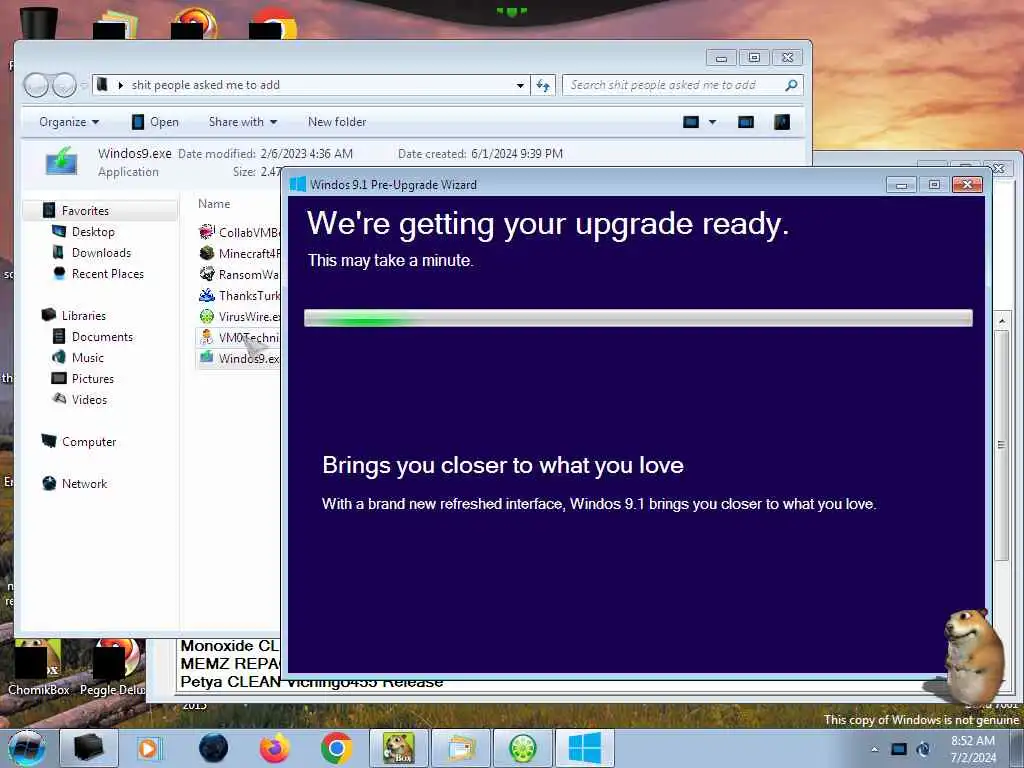Open the change view options dropdown arrow
Screen dimensions: 1024x768
[x=712, y=122]
